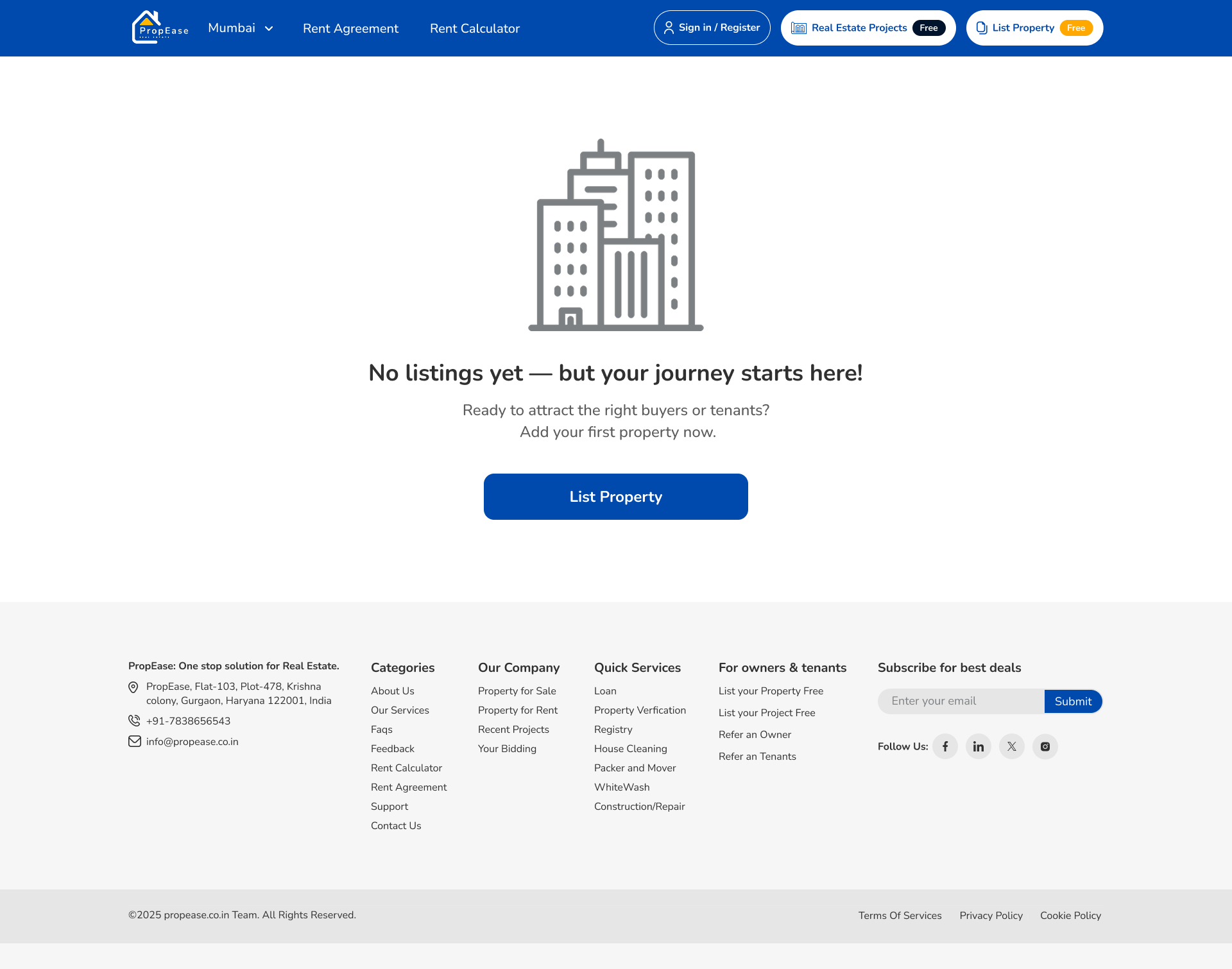Click the email envelope icon in footer
This screenshot has width=1232, height=969.
coord(134,741)
